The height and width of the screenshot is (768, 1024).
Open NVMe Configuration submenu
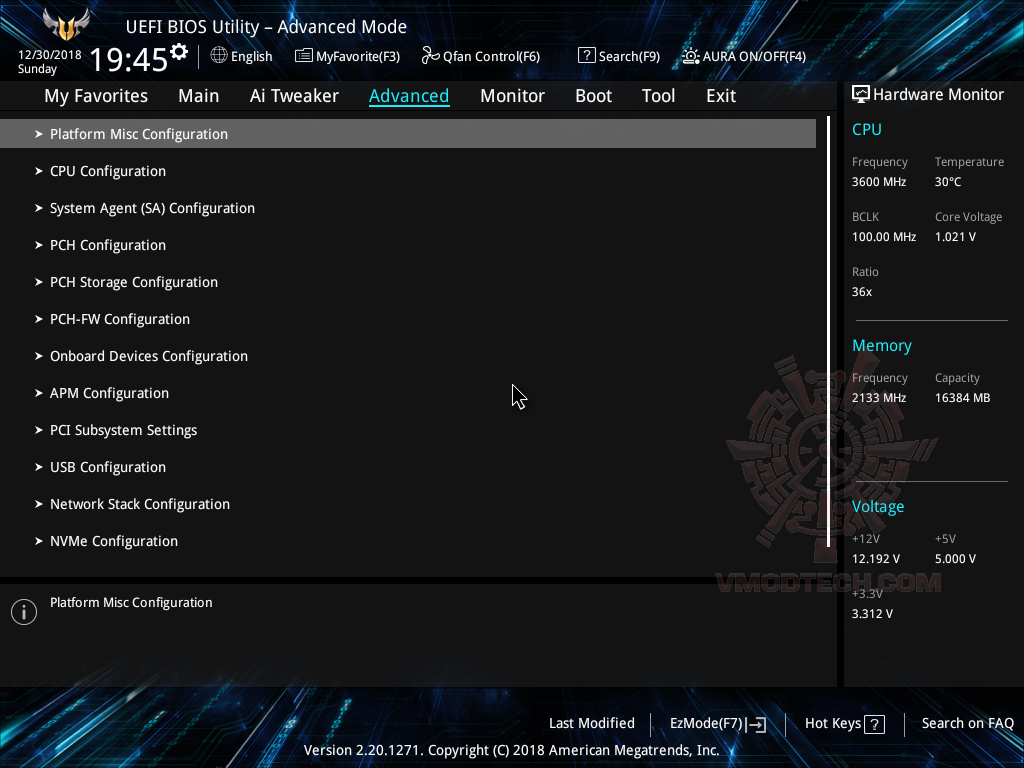[408, 541]
